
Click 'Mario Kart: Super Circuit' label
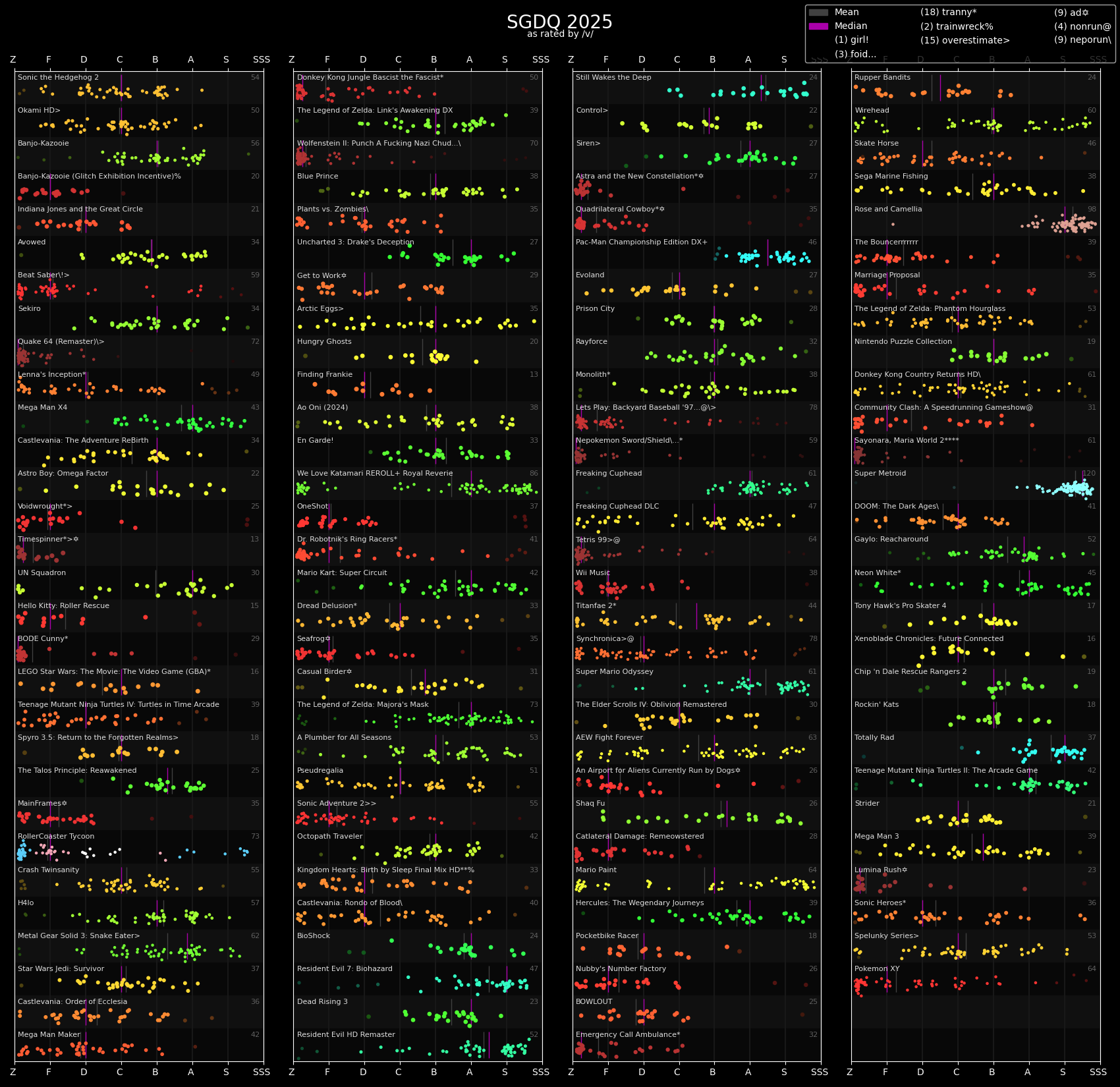click(342, 573)
